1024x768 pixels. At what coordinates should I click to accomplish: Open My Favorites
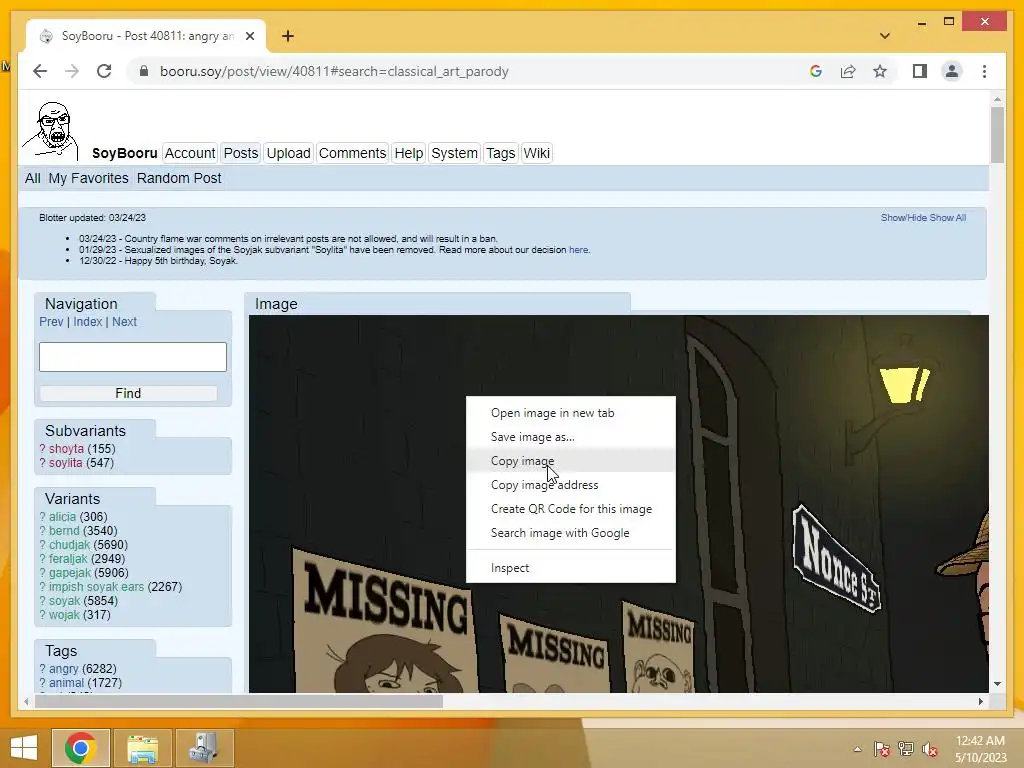(88, 178)
